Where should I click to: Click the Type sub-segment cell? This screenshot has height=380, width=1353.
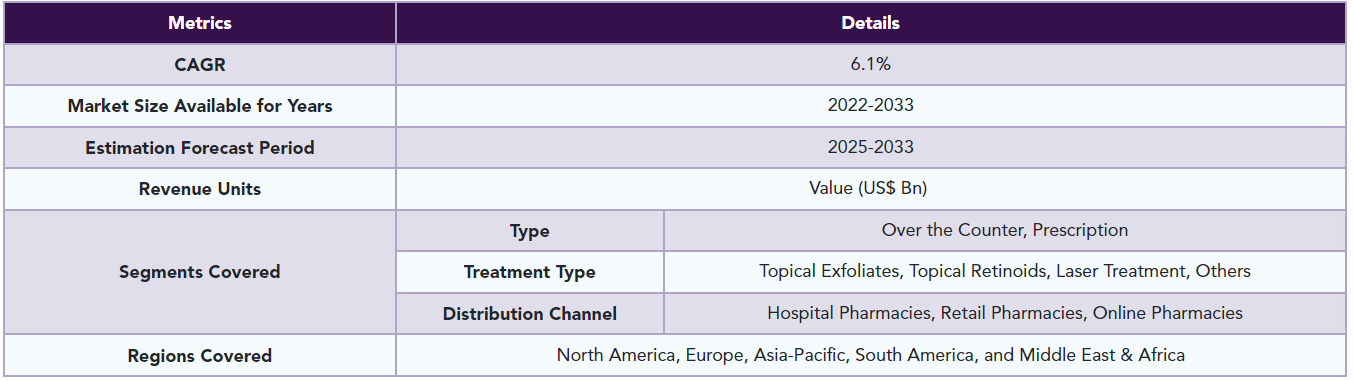[x=530, y=231]
